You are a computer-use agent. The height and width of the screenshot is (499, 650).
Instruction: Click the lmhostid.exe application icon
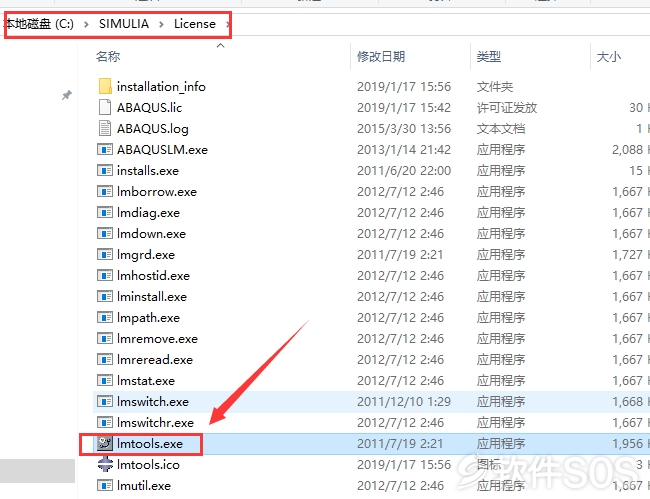(x=105, y=276)
